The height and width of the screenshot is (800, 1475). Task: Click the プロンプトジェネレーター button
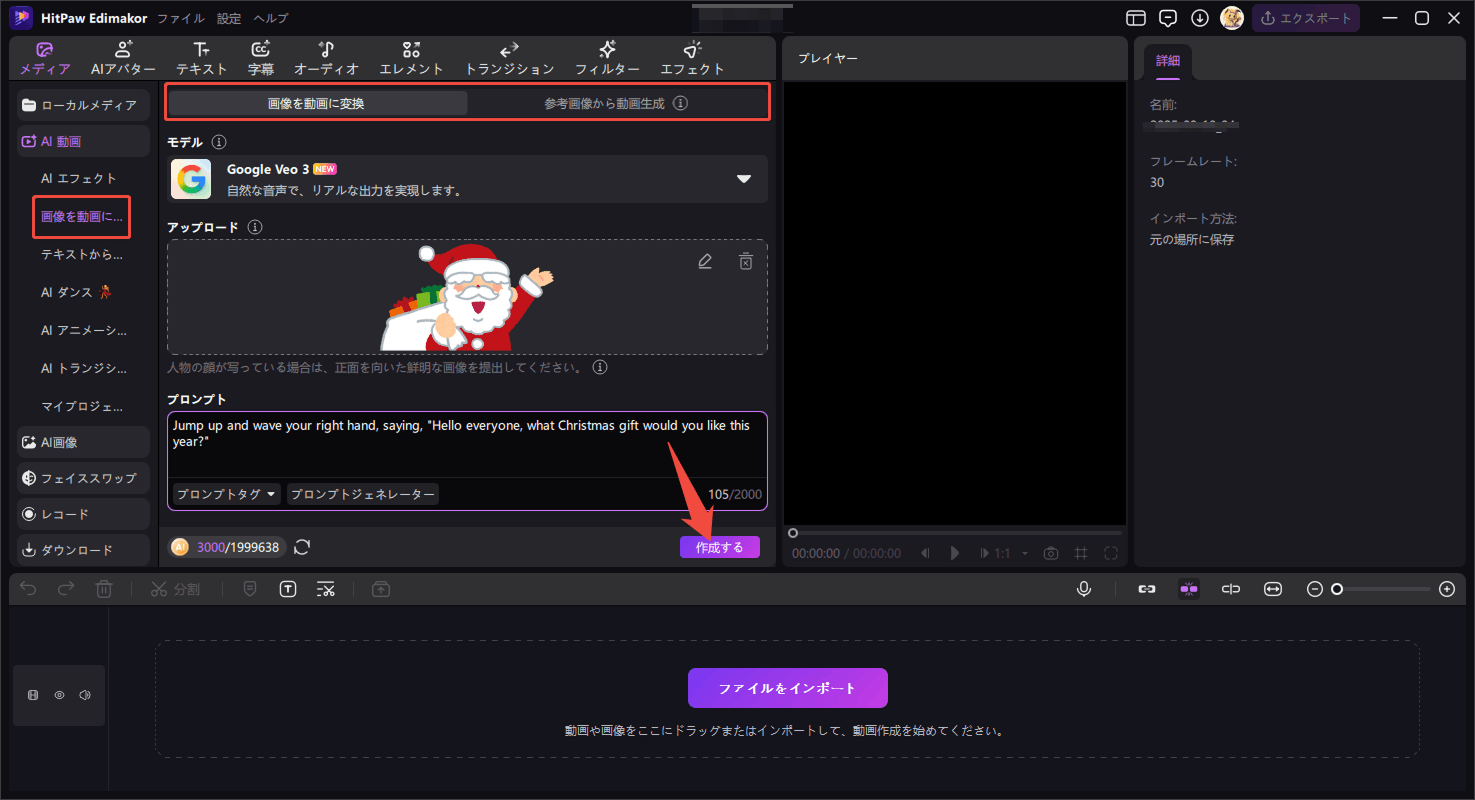point(363,494)
